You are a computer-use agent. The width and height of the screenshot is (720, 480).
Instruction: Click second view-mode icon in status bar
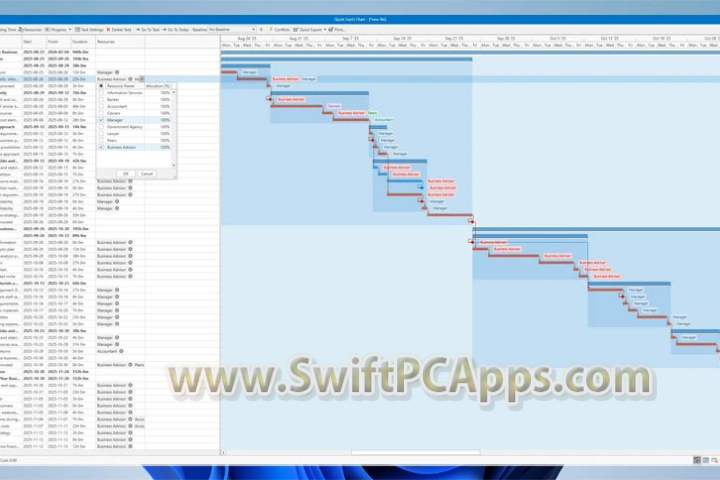pos(705,460)
